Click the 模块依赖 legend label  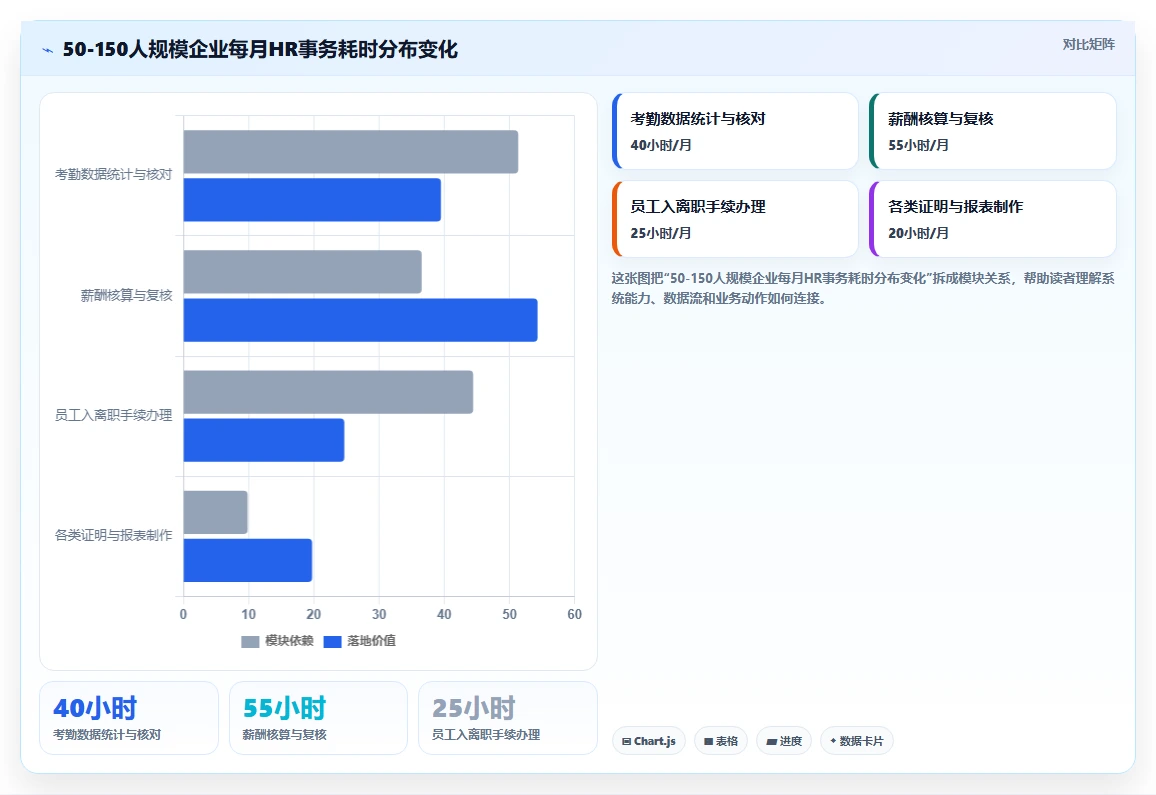pos(289,641)
